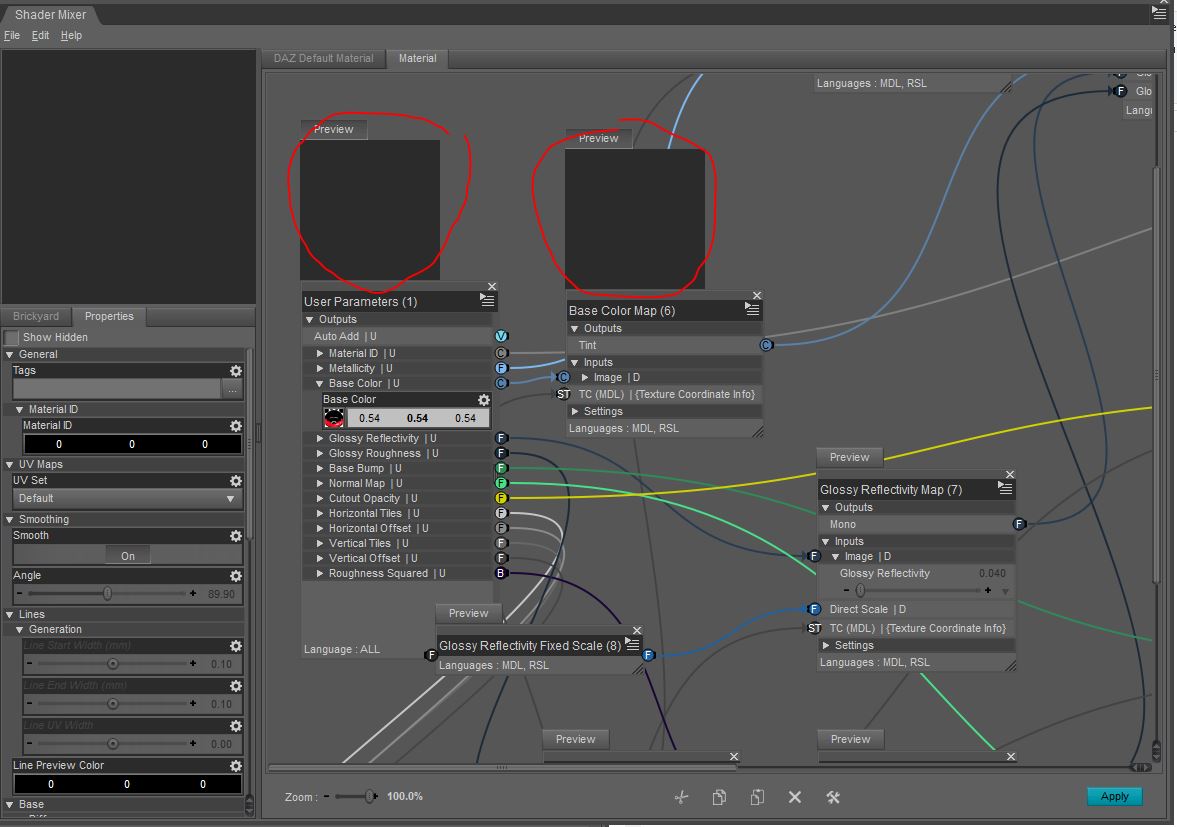The width and height of the screenshot is (1177, 827).
Task: Expand the Glossy Roughness parameter row
Action: coord(320,453)
